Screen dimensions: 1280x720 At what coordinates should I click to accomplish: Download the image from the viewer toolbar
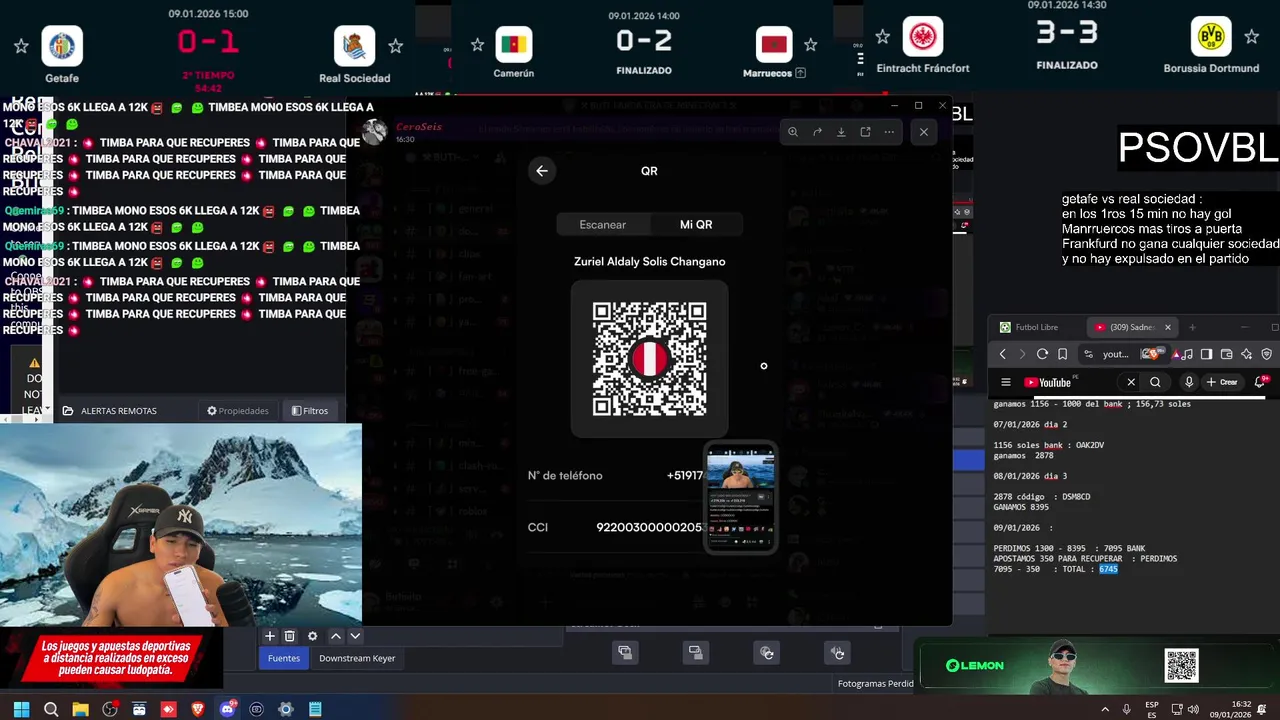tap(841, 132)
